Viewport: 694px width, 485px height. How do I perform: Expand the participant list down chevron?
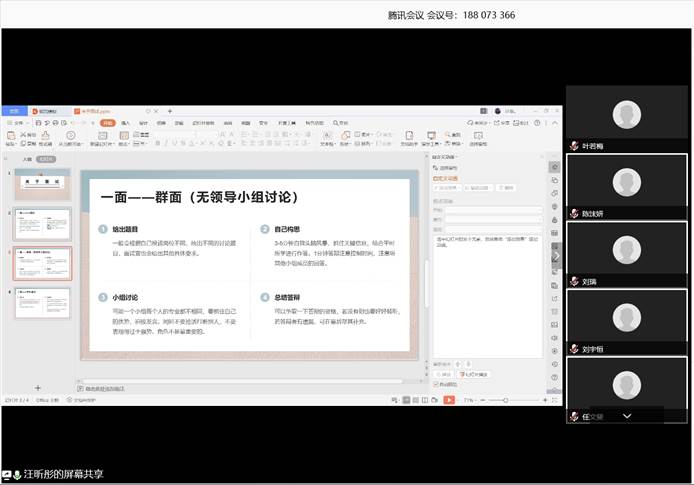click(x=627, y=414)
